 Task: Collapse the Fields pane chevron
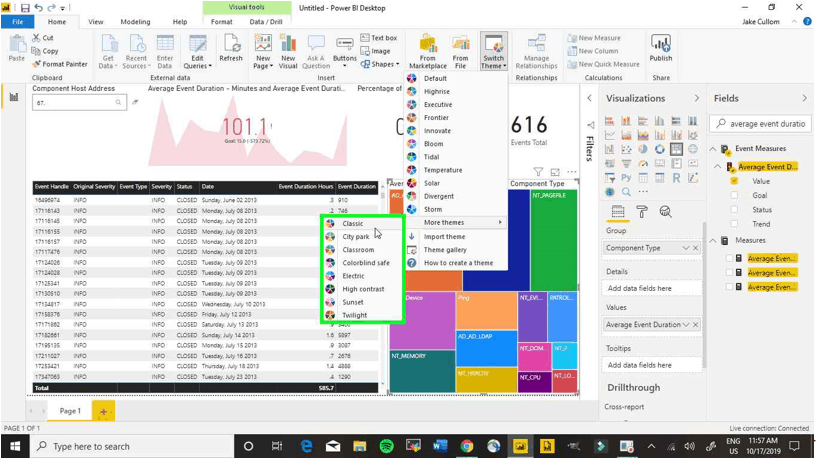[805, 98]
